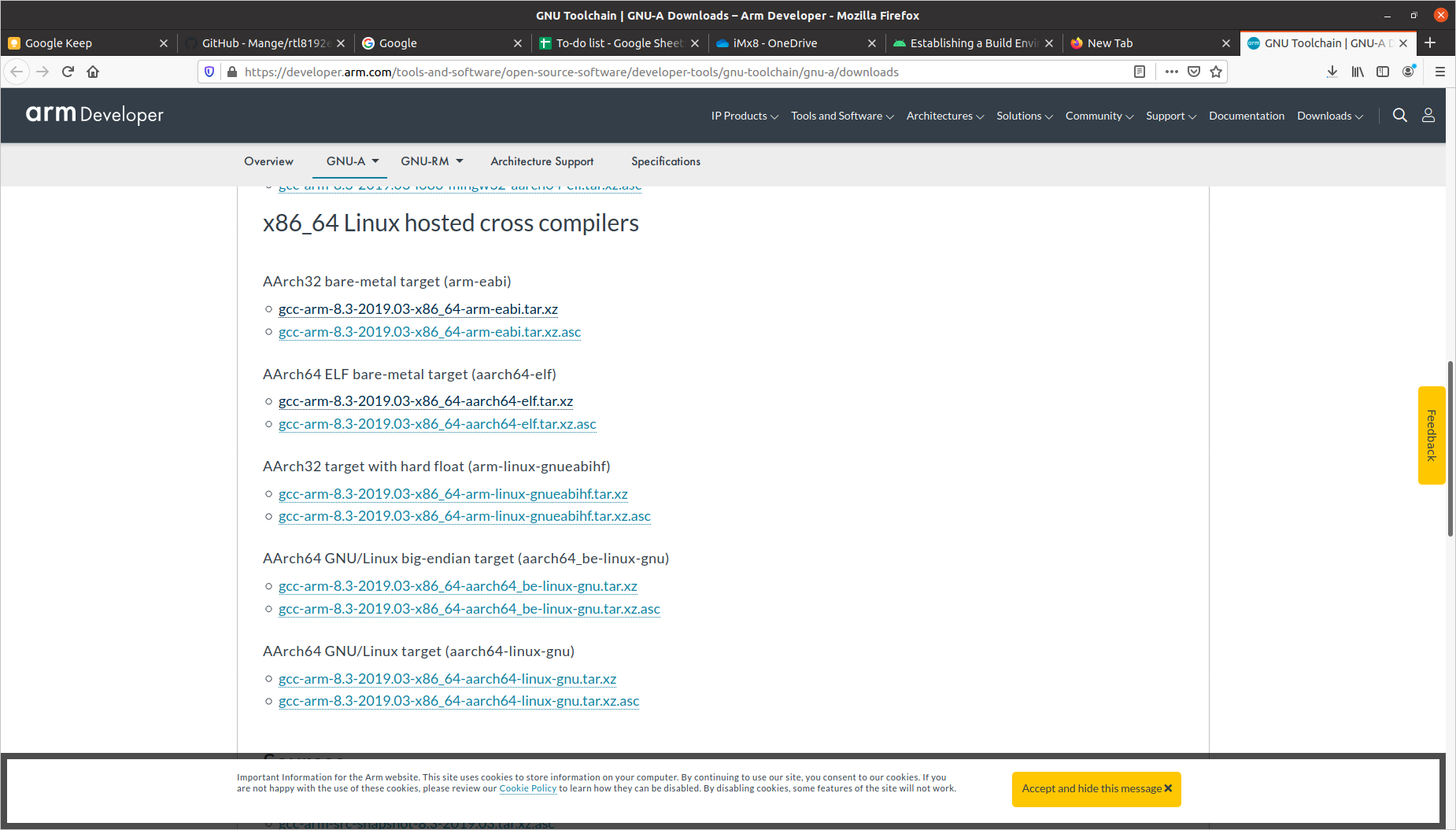Screen dimensions: 1456x830
Task: Switch to iMx8 - OneDrive tab
Action: point(796,43)
